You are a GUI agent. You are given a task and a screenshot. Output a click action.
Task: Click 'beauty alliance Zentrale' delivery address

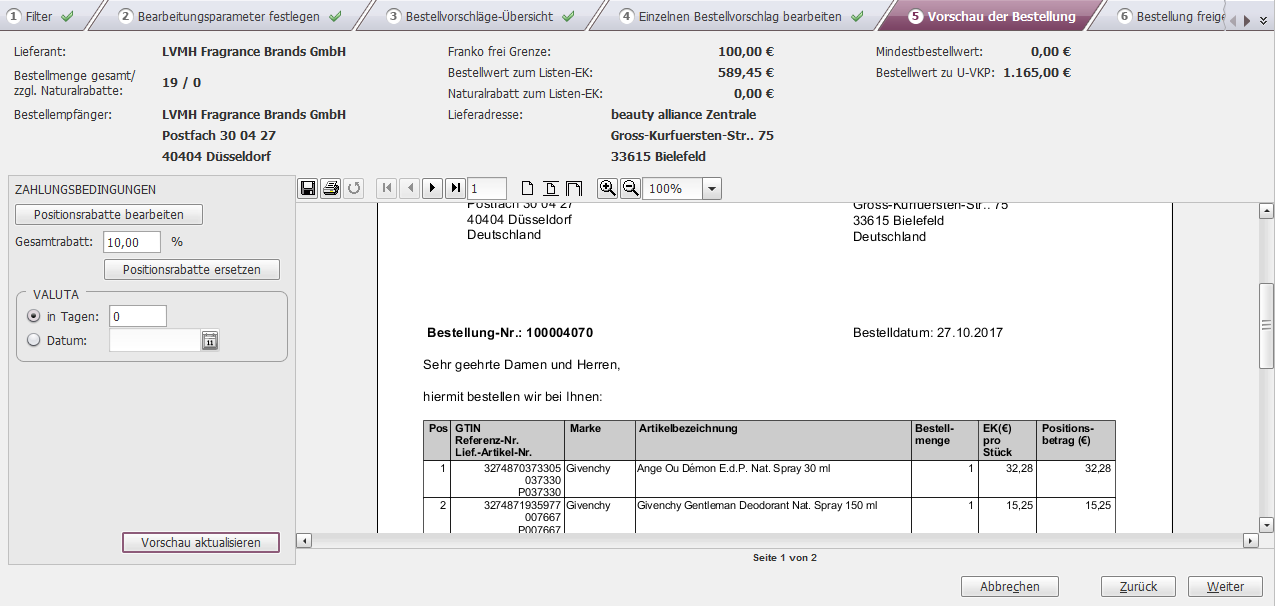click(684, 115)
